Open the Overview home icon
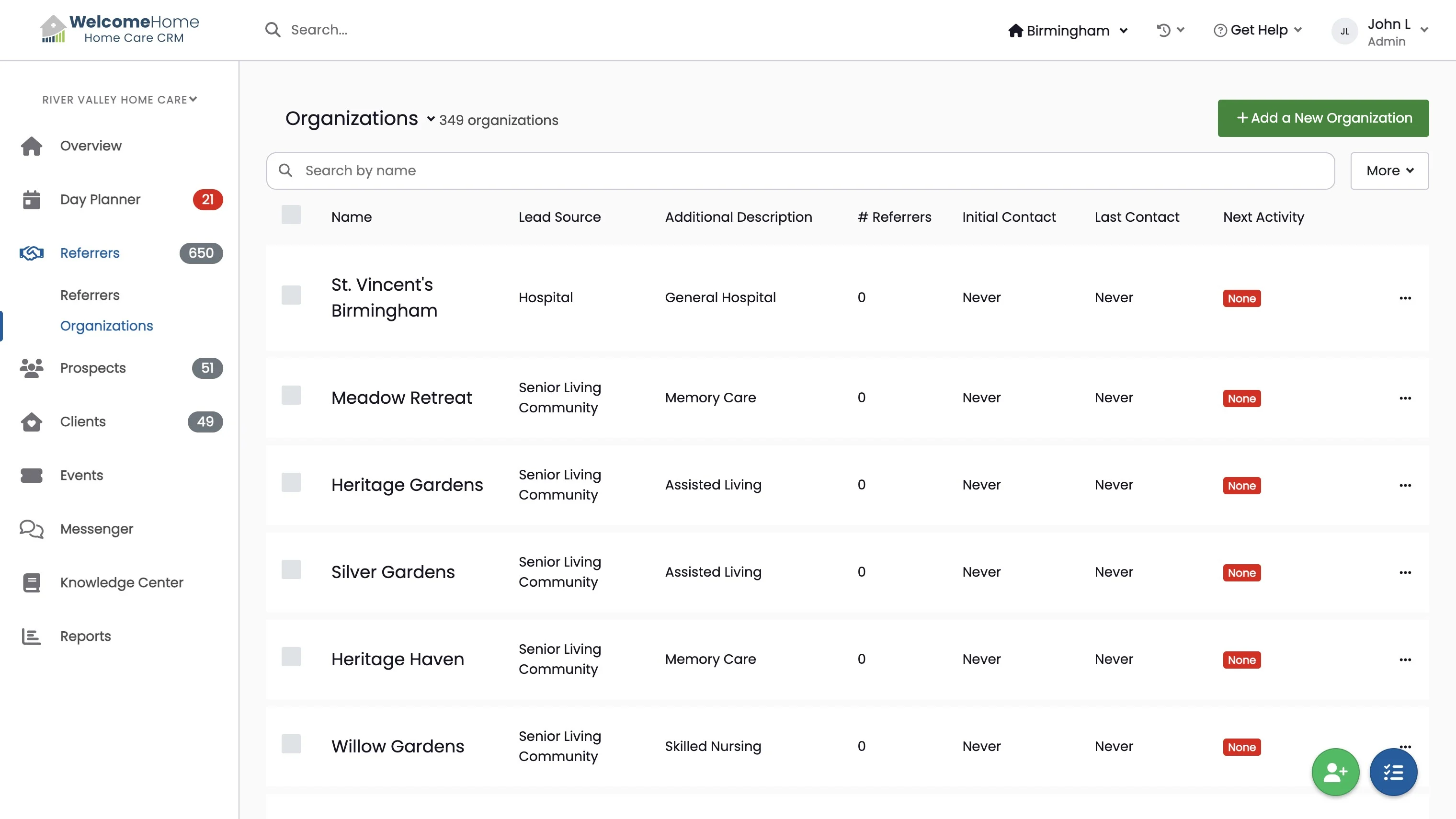1456x819 pixels. [32, 146]
